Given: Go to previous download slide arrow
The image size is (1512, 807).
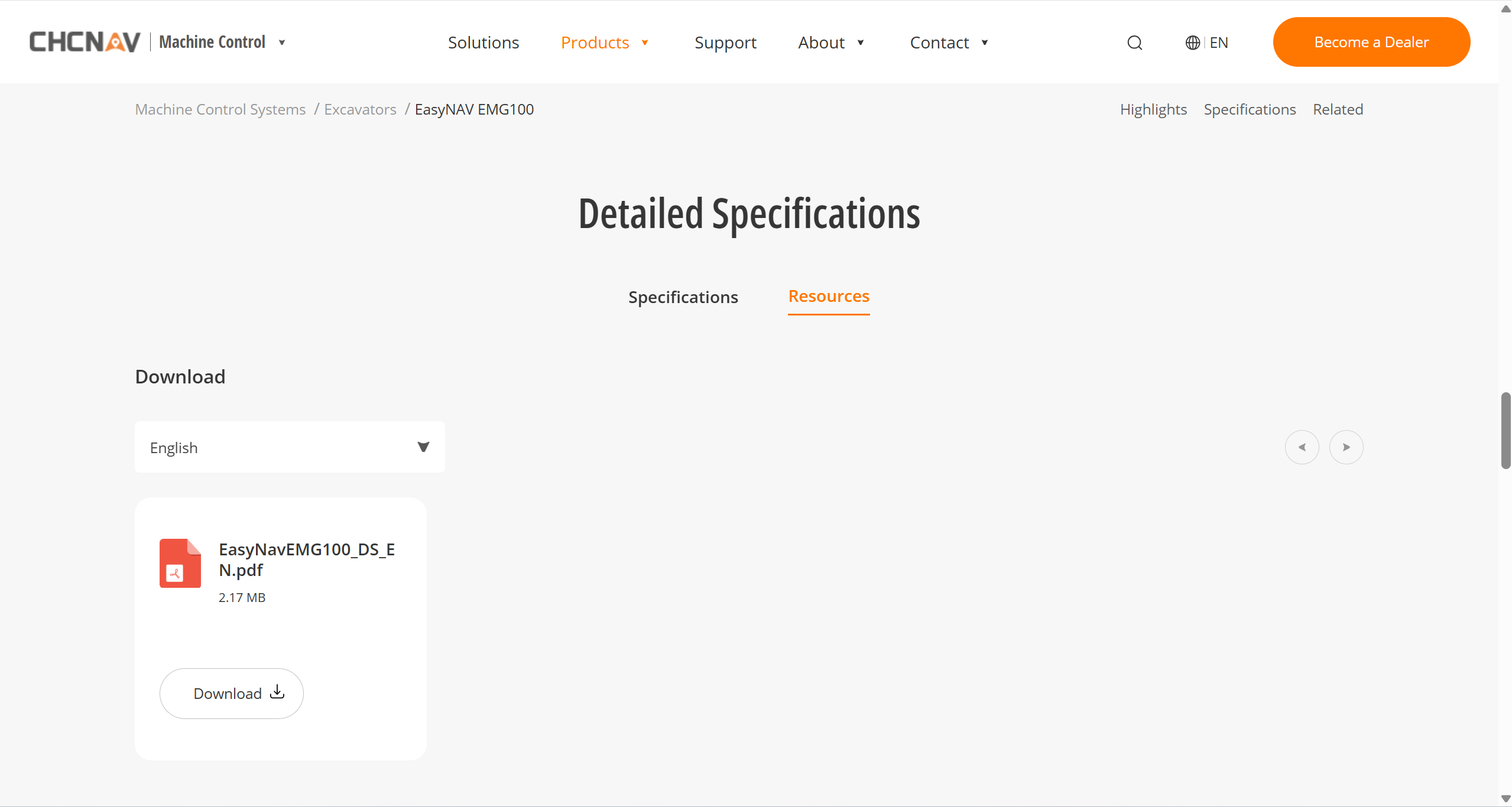Looking at the screenshot, I should [x=1302, y=447].
